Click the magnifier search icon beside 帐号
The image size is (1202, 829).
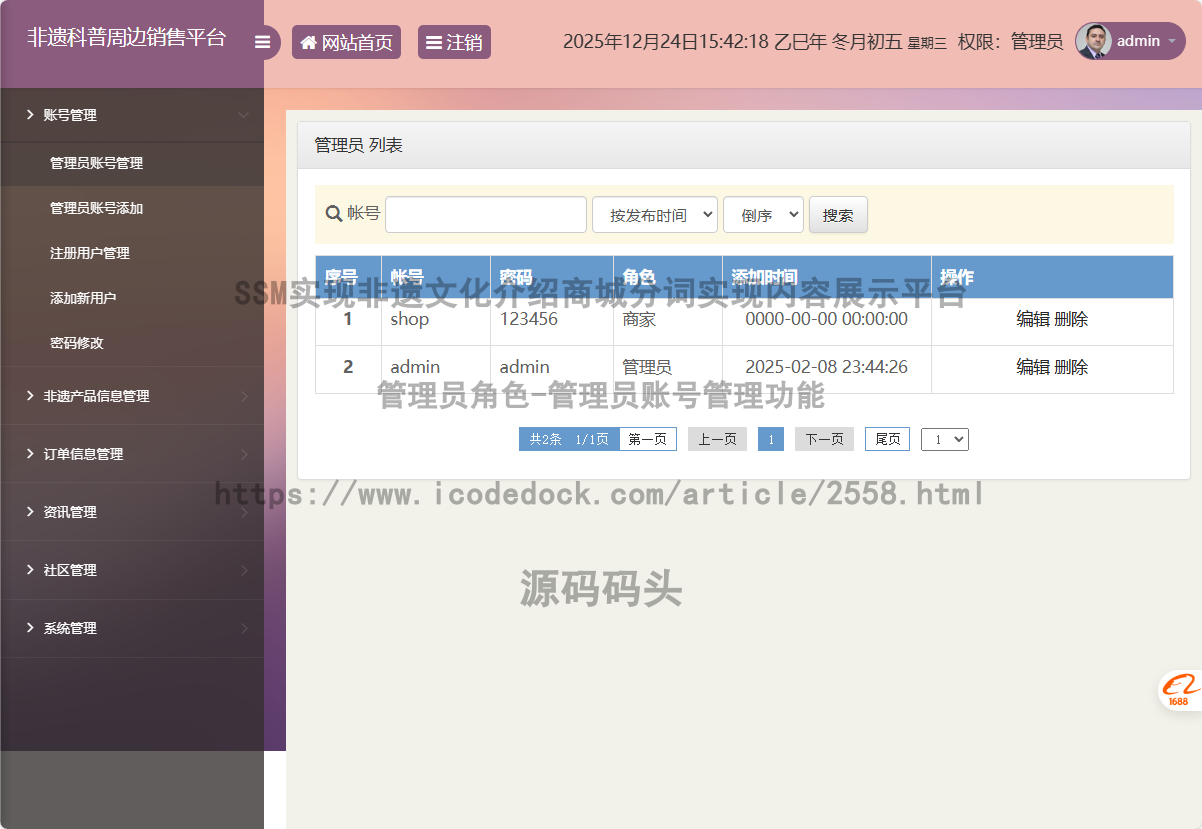333,214
